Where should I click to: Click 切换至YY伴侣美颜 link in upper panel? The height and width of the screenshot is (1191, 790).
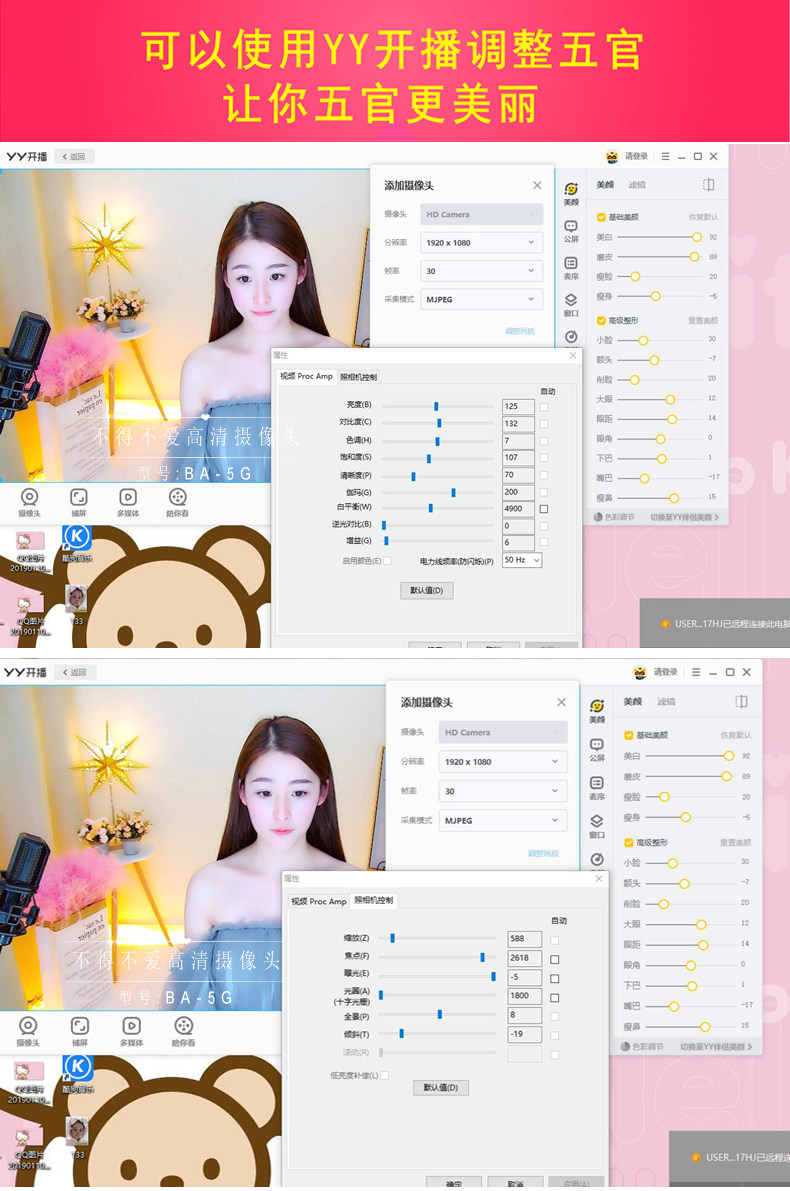click(x=684, y=517)
